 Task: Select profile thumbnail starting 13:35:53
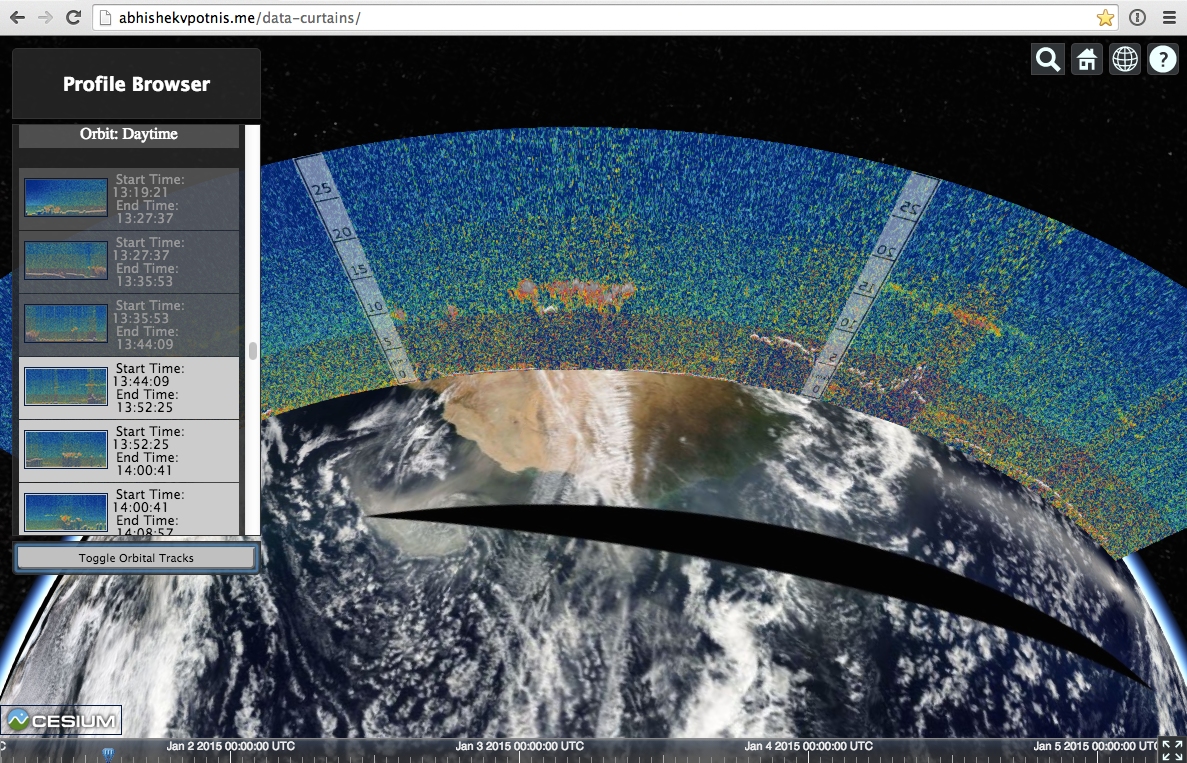(x=66, y=323)
